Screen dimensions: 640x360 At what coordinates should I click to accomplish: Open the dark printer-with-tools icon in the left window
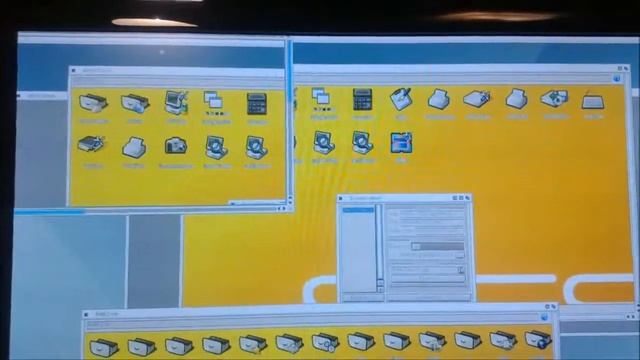[x=91, y=144]
